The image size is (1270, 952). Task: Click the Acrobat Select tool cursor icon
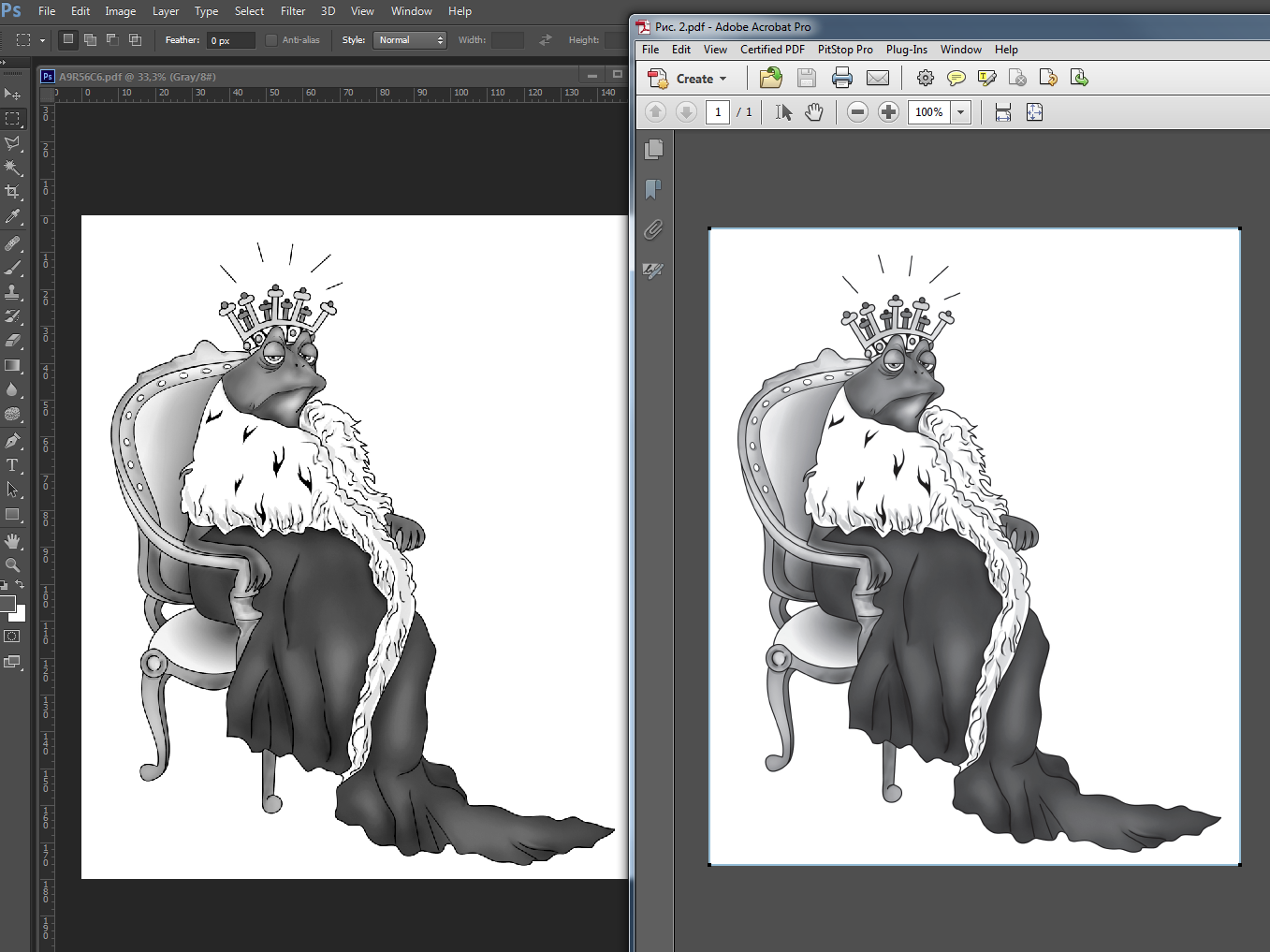pyautogui.click(x=784, y=112)
